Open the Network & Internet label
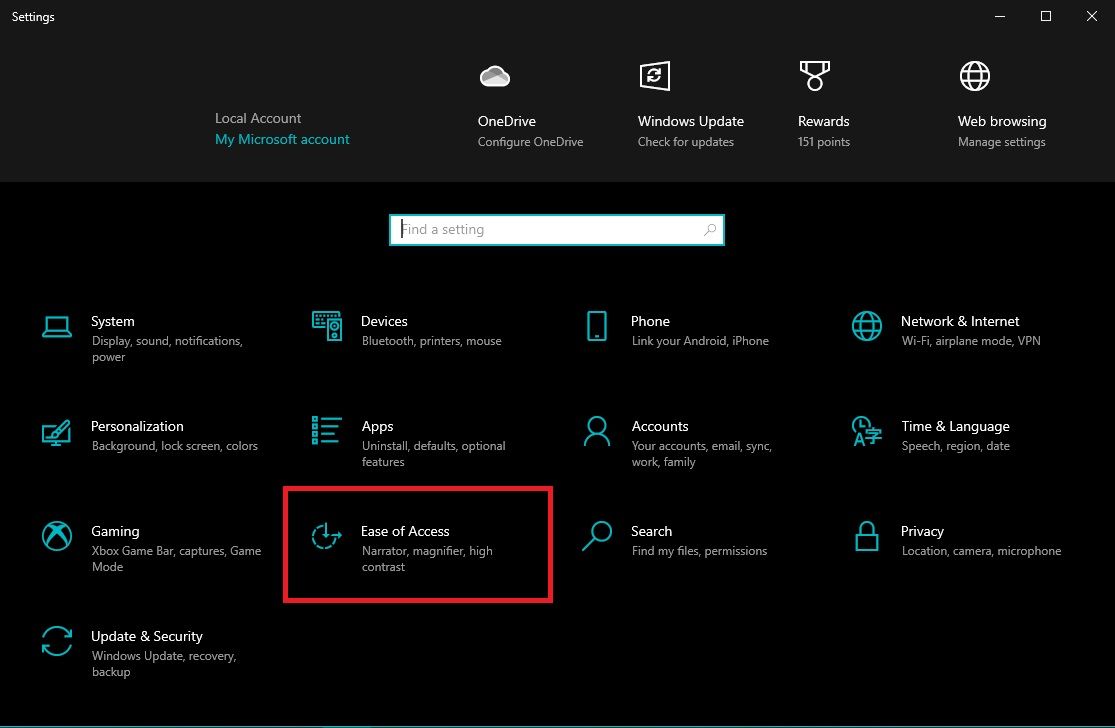 (960, 321)
